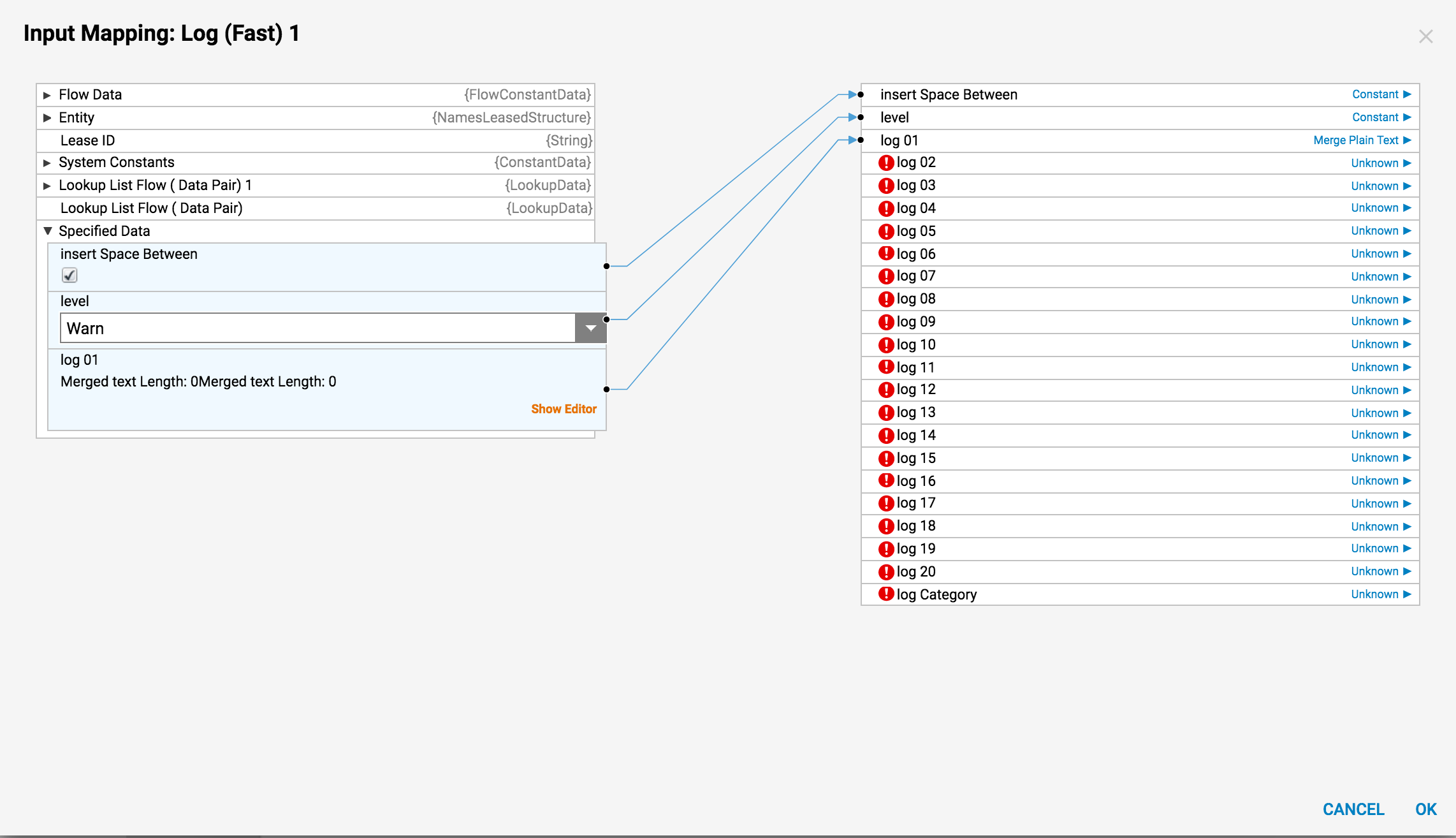Select the log 10 target row label
This screenshot has width=1456, height=838.
[916, 344]
